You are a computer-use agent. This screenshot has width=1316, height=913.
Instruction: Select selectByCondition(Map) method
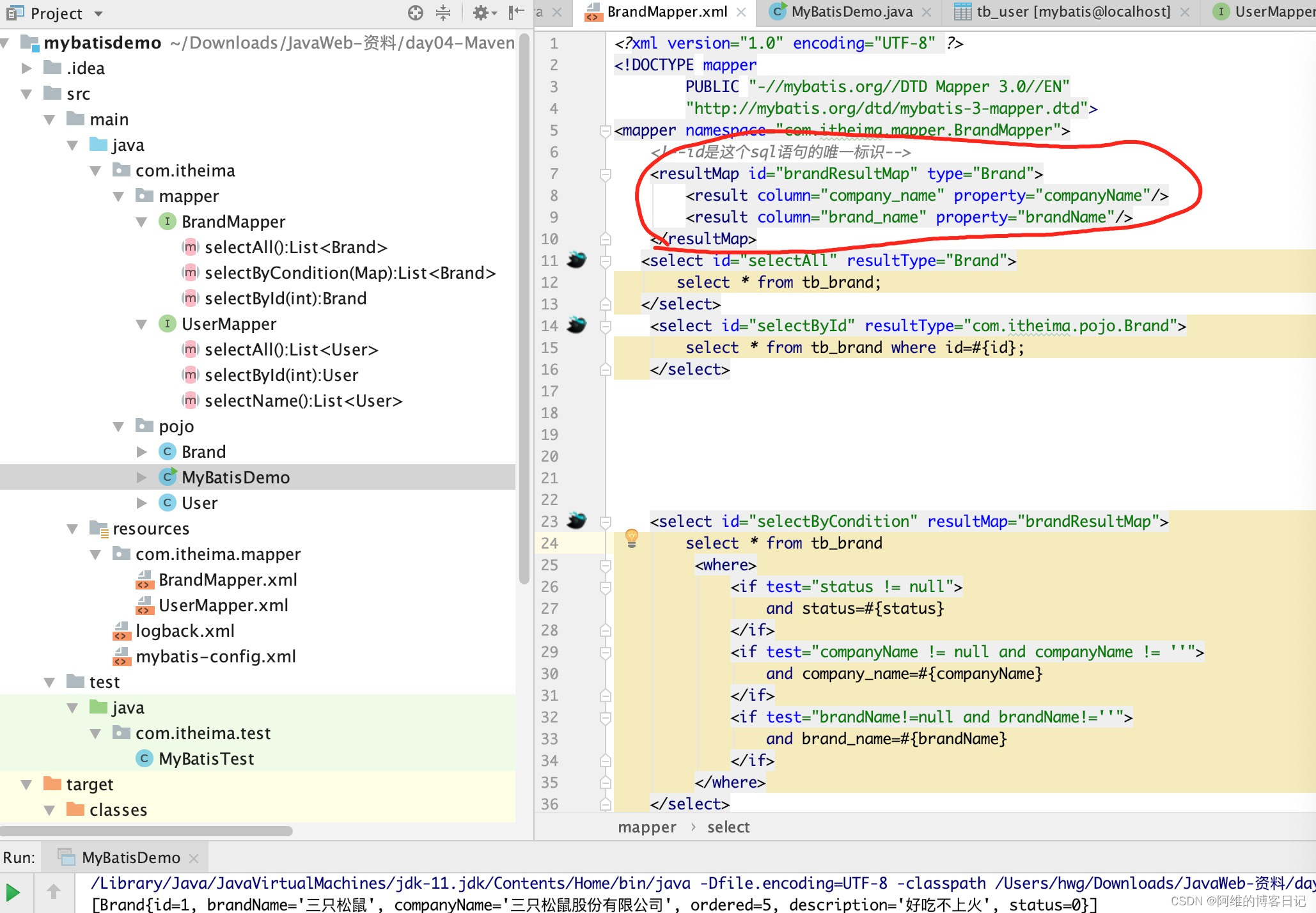[x=350, y=273]
